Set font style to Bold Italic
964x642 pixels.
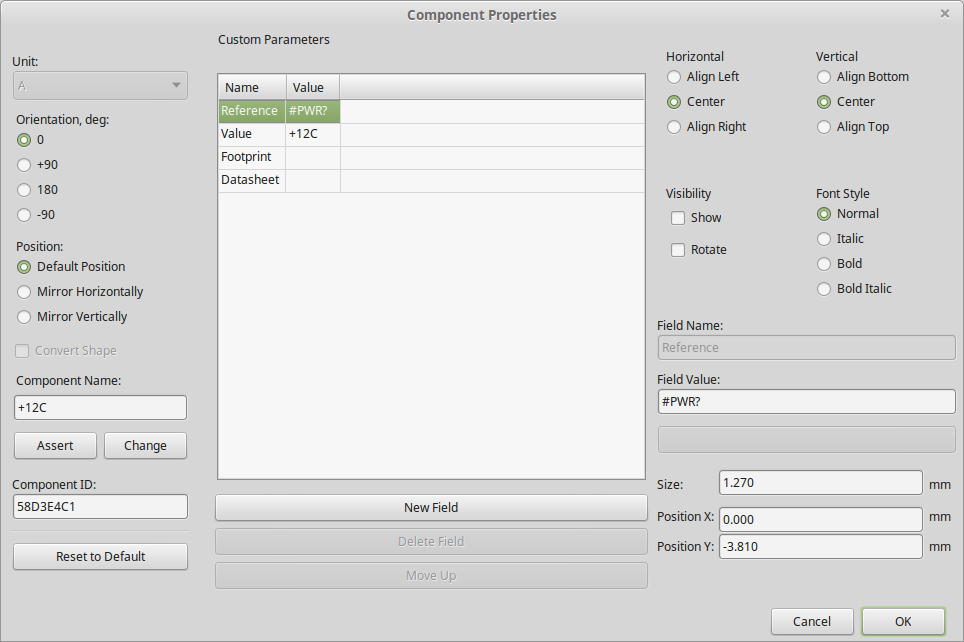click(824, 289)
